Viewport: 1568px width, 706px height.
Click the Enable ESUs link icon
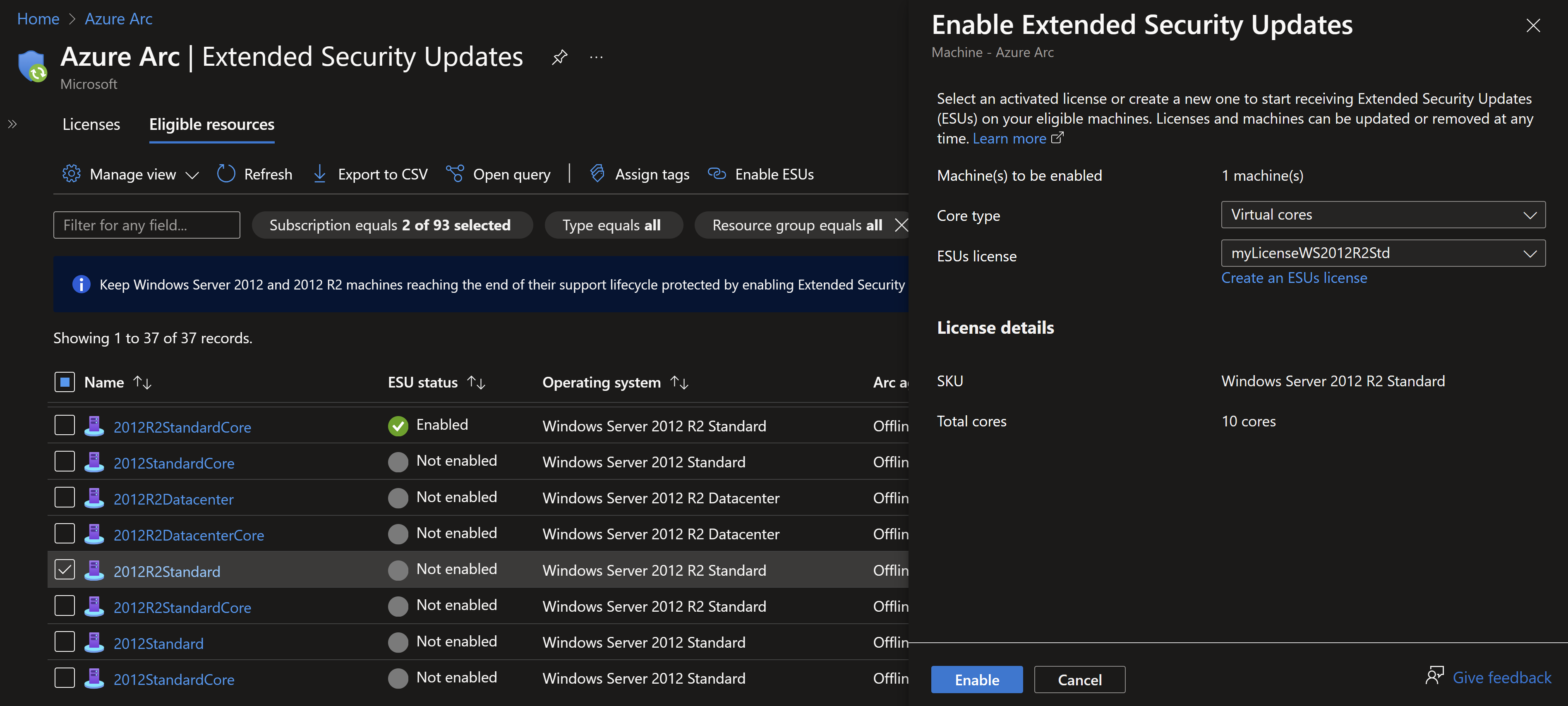[x=717, y=174]
